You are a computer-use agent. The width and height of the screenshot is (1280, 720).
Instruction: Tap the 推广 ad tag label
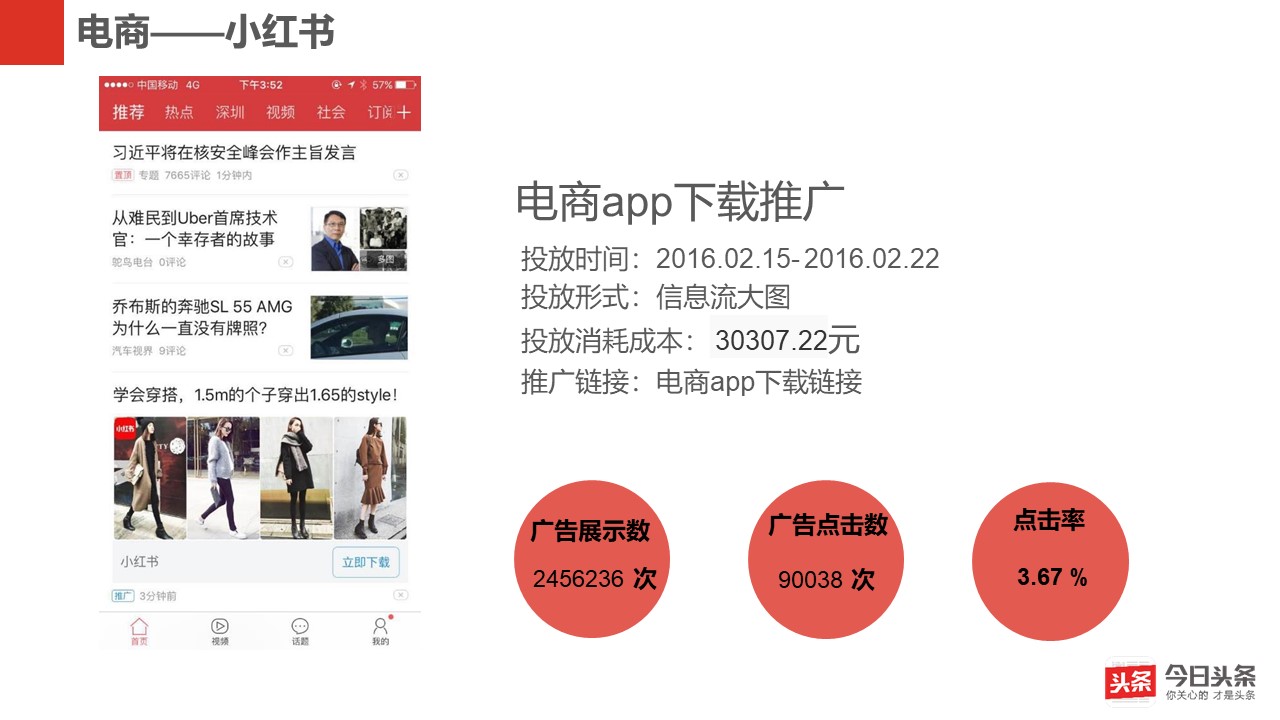123,596
